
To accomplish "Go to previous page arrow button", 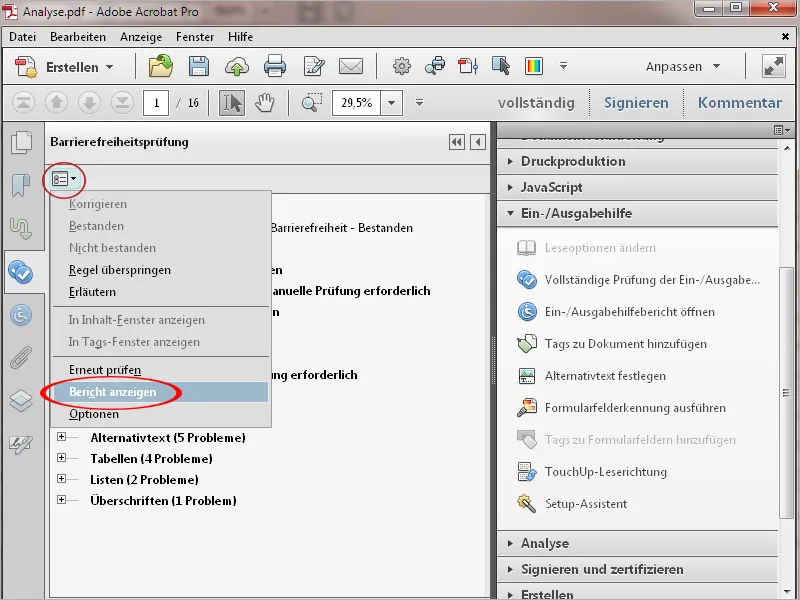I will click(x=56, y=103).
